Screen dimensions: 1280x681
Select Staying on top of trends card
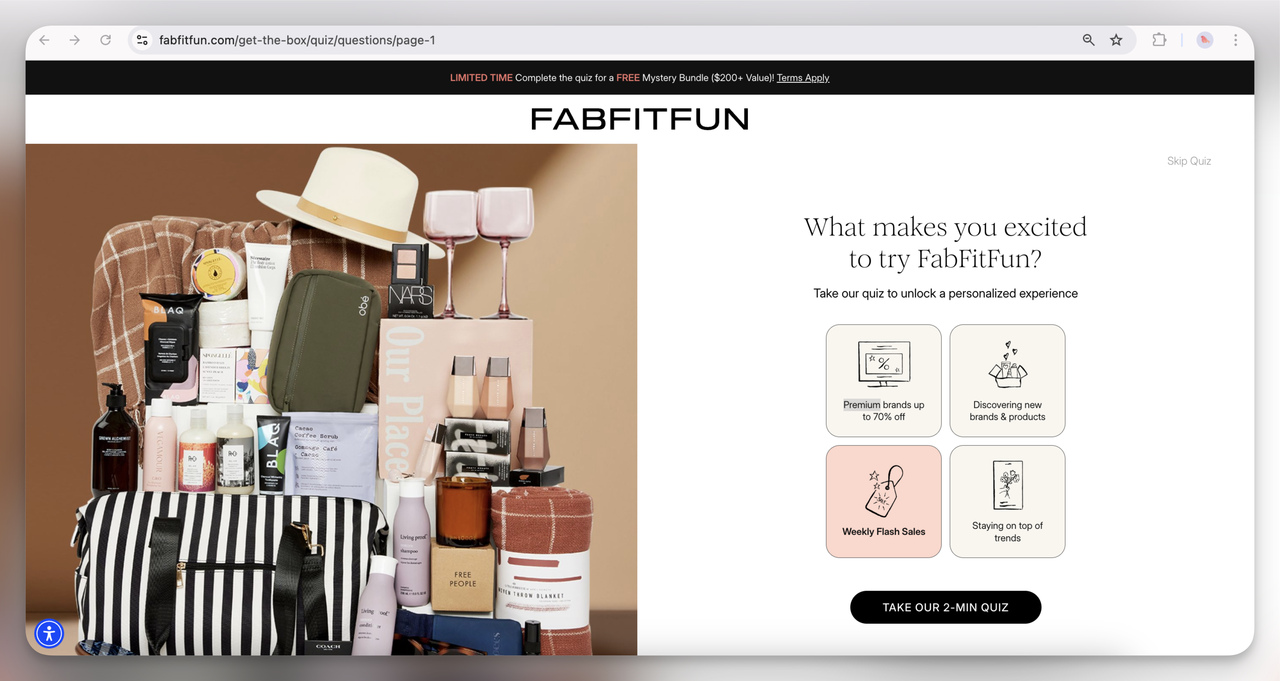(x=1007, y=501)
